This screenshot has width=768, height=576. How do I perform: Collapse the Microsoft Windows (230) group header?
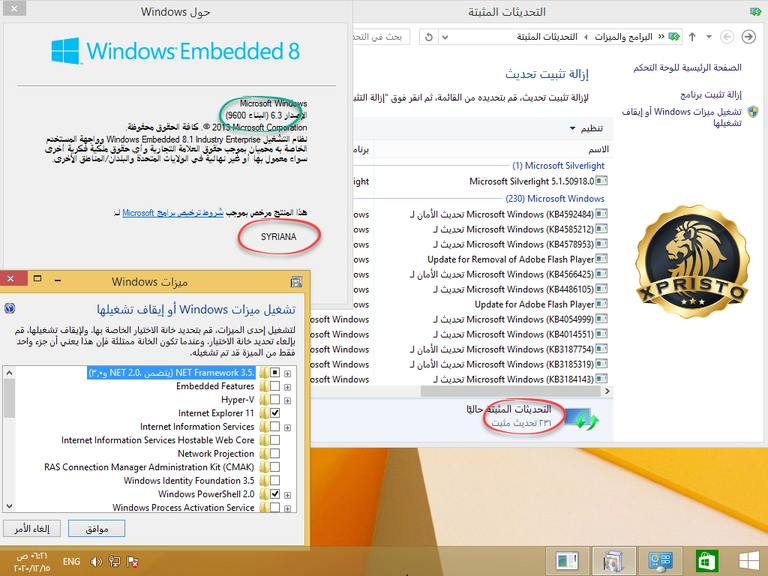tap(555, 198)
